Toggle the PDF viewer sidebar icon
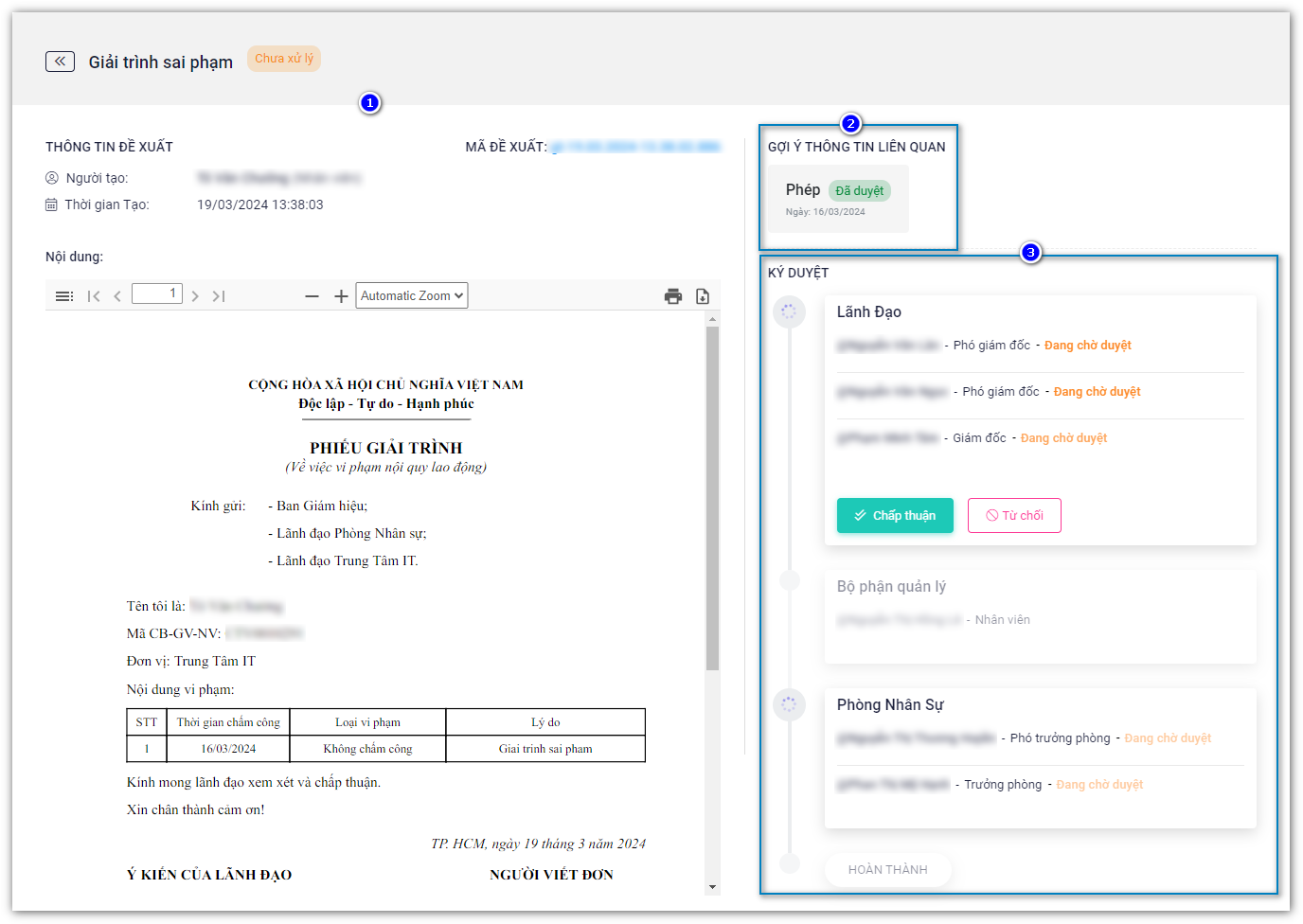The image size is (1303, 924). point(64,296)
